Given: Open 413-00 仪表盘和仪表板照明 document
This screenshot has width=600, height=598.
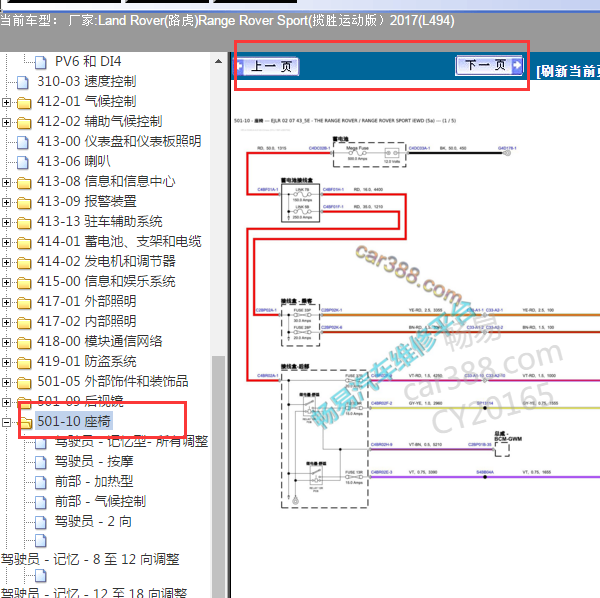Looking at the screenshot, I should (119, 141).
